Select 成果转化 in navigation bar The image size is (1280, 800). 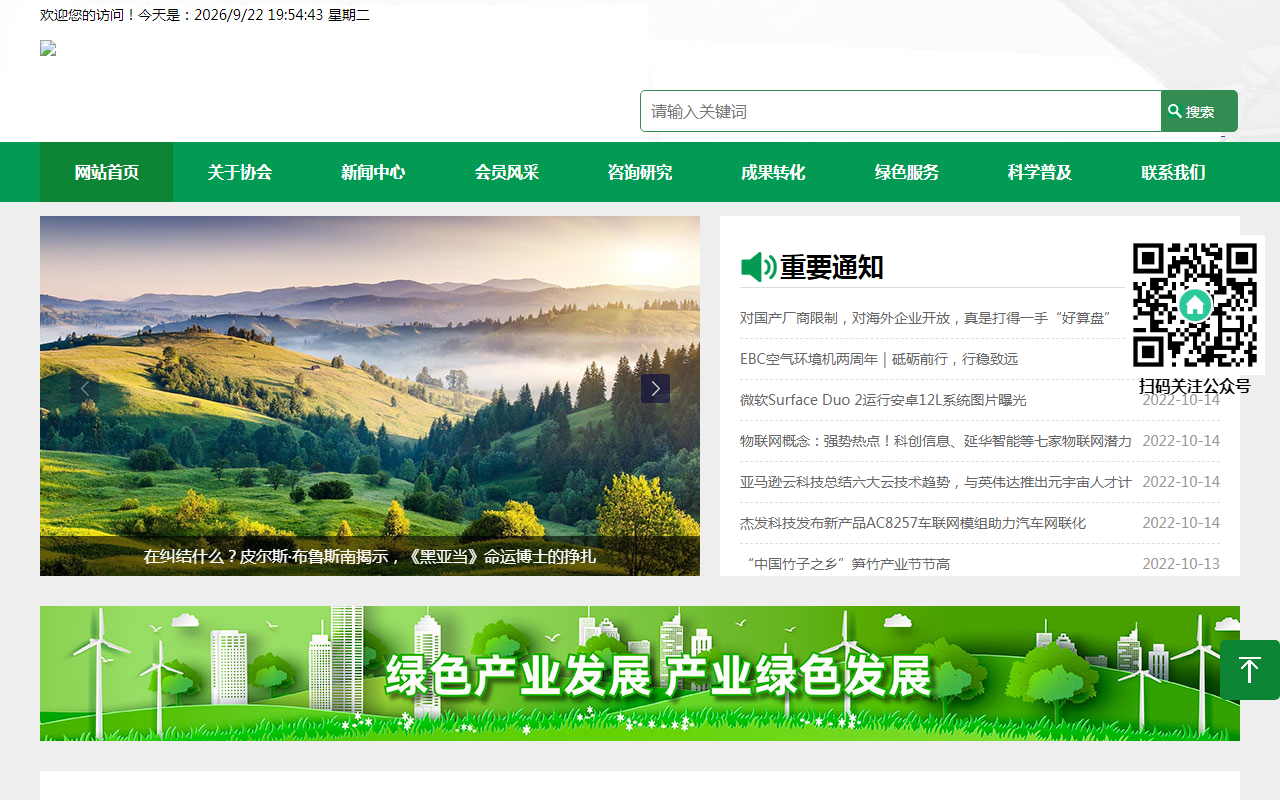773,172
